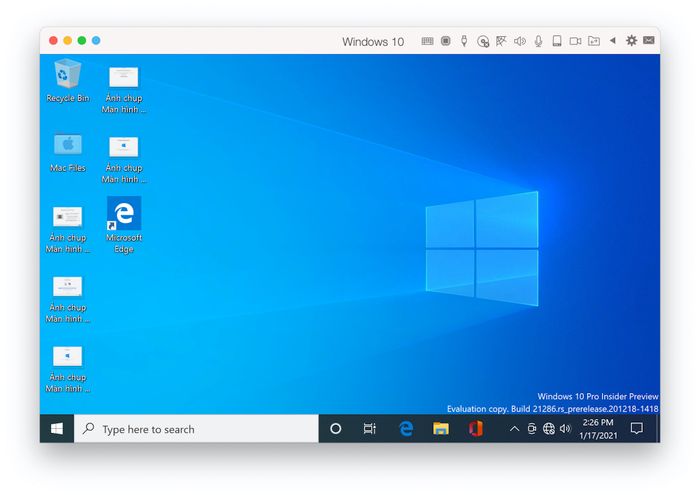700x495 pixels.
Task: Toggle Windows taskbar volume speaker icon
Action: click(565, 429)
